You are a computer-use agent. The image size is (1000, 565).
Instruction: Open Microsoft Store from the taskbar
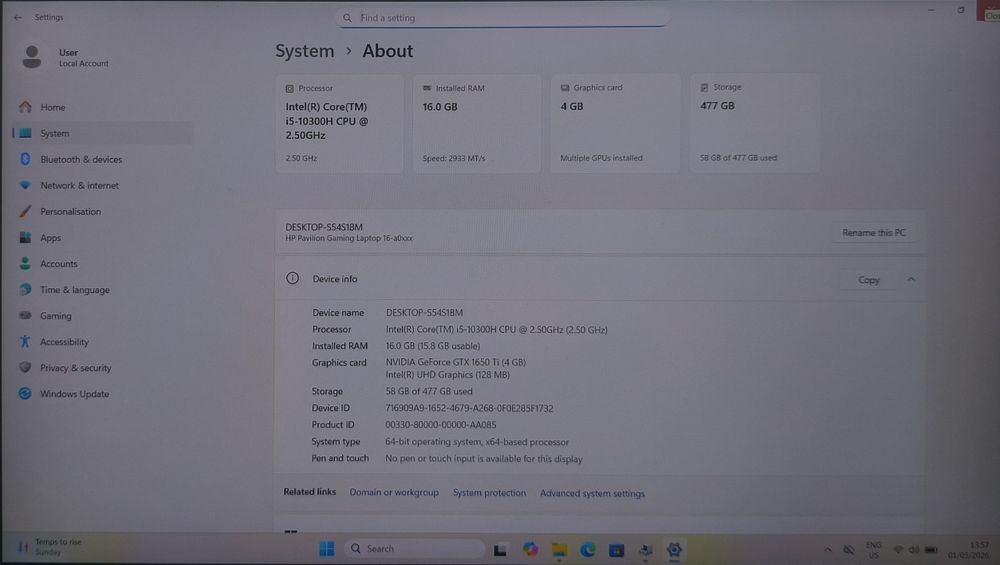616,550
